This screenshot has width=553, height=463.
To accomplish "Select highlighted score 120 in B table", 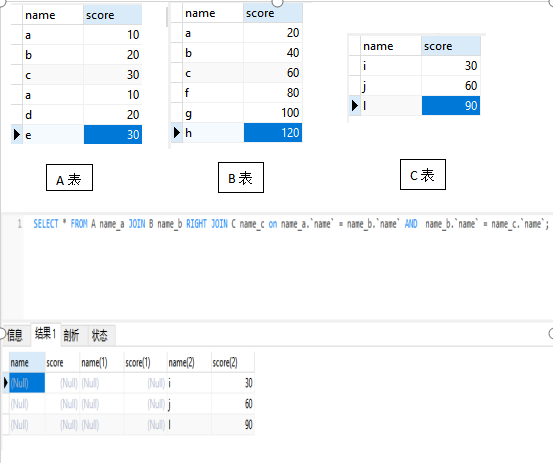I will coord(273,133).
